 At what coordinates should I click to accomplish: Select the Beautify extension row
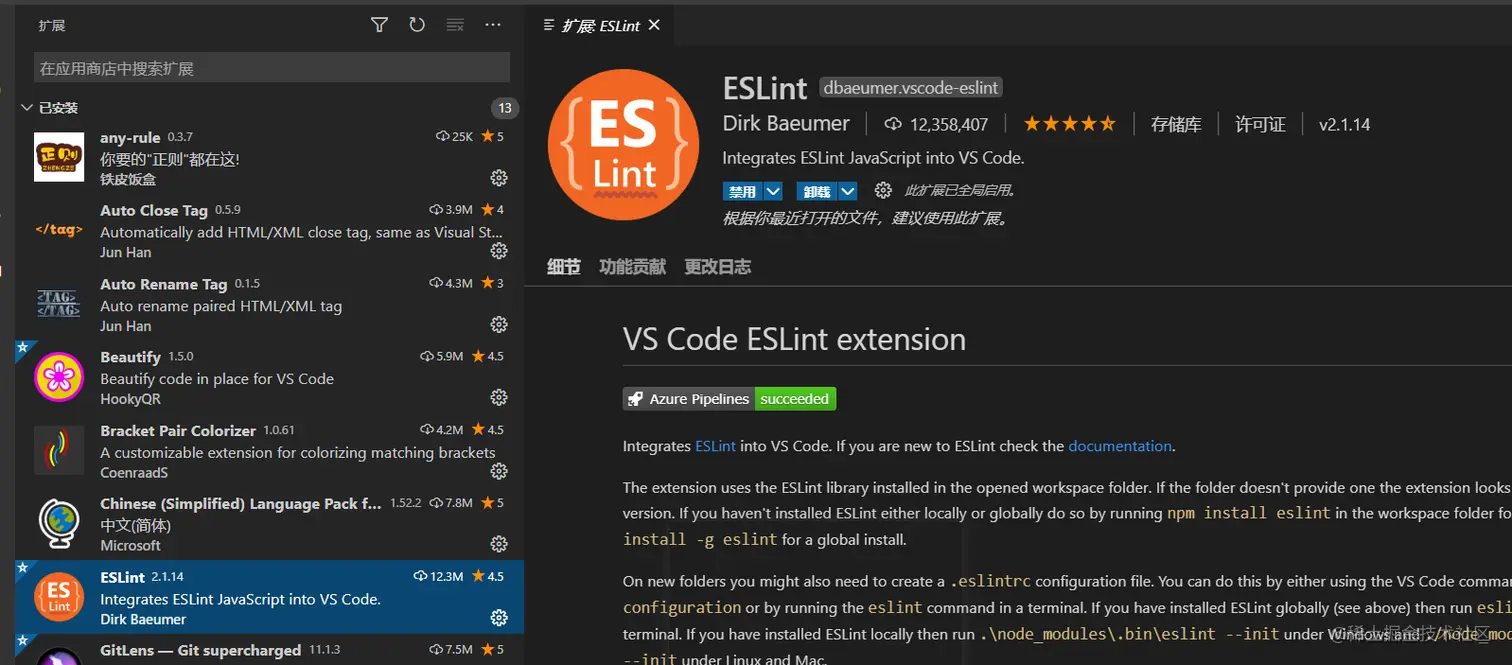click(269, 377)
